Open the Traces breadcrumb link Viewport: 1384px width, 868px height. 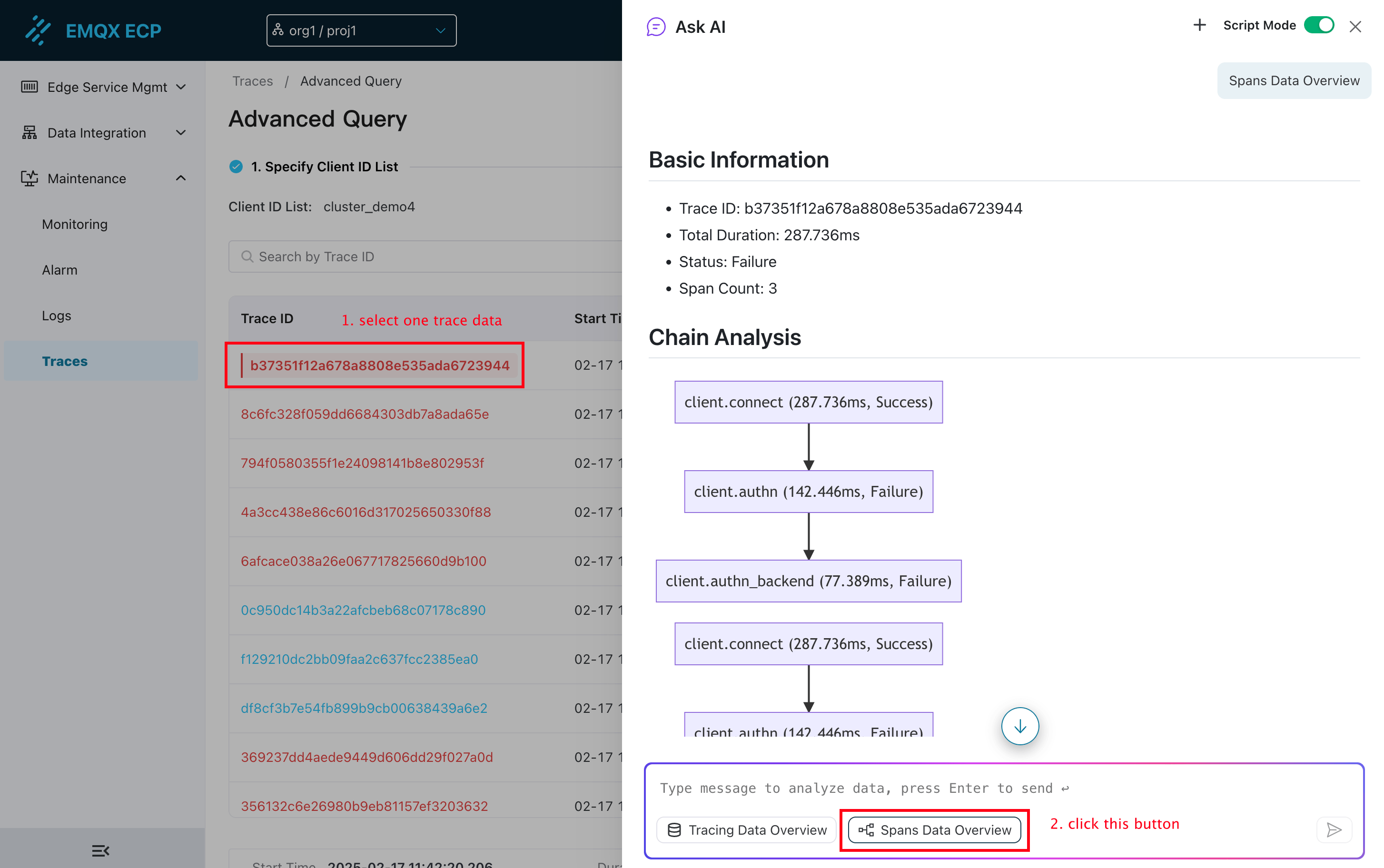pyautogui.click(x=252, y=81)
